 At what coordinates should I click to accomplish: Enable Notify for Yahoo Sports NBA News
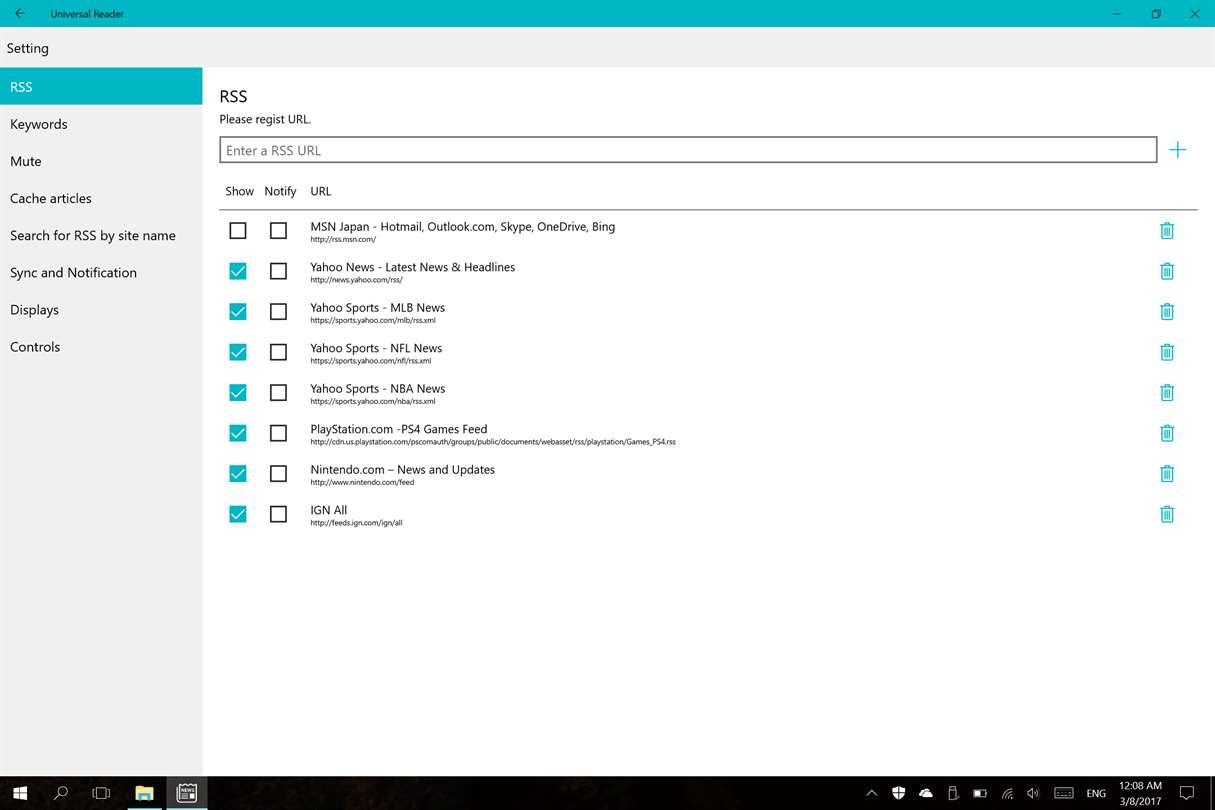(279, 392)
